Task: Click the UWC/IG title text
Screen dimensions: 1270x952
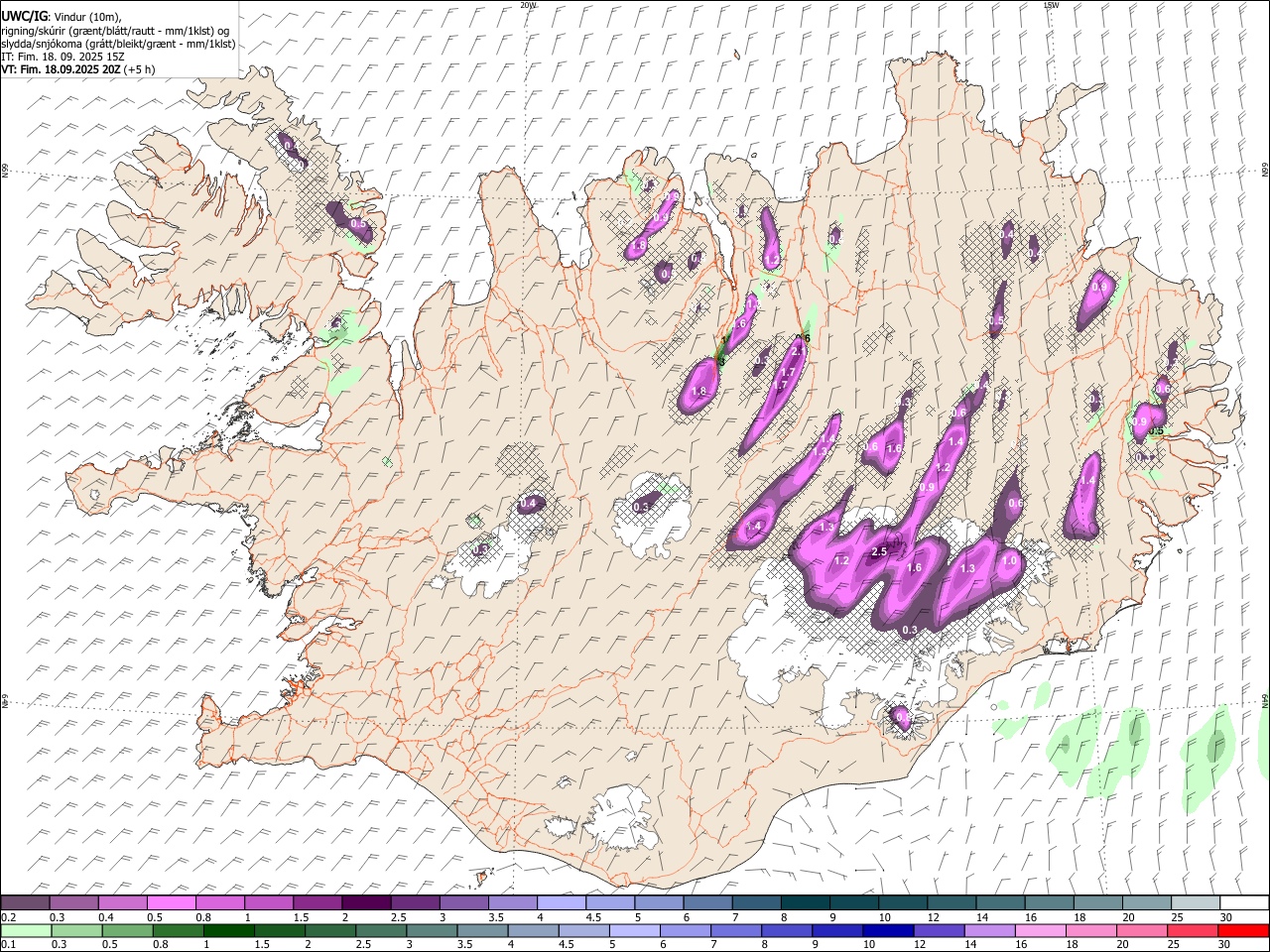Action: [24, 17]
